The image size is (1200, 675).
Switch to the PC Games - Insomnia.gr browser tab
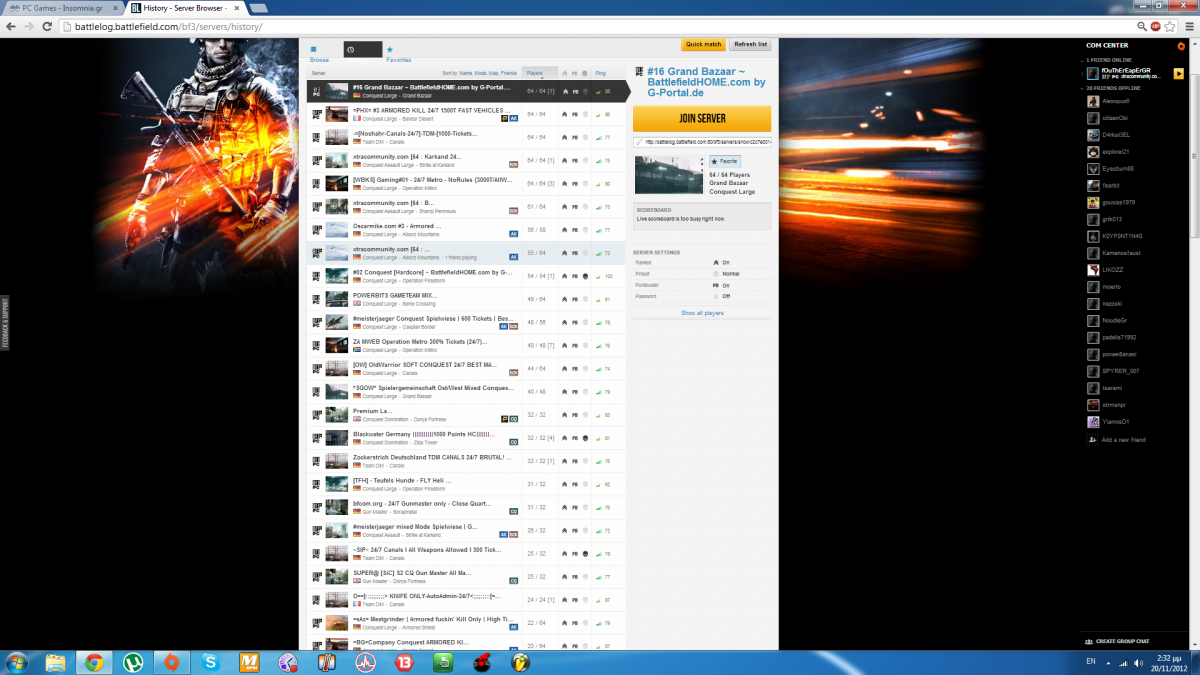pyautogui.click(x=62, y=7)
